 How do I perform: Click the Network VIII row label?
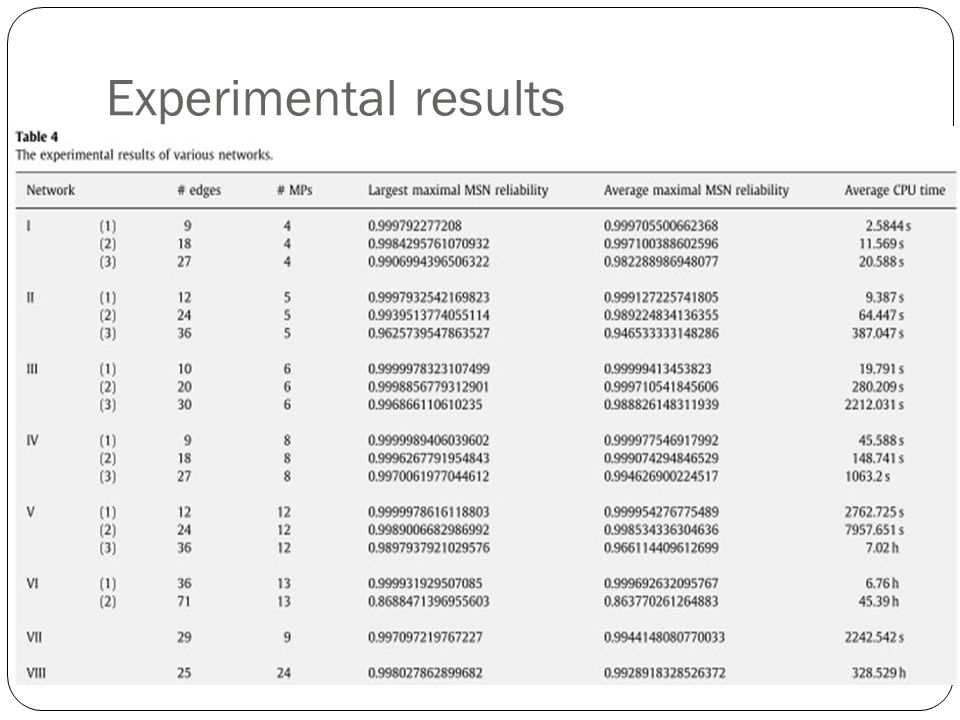coord(36,673)
